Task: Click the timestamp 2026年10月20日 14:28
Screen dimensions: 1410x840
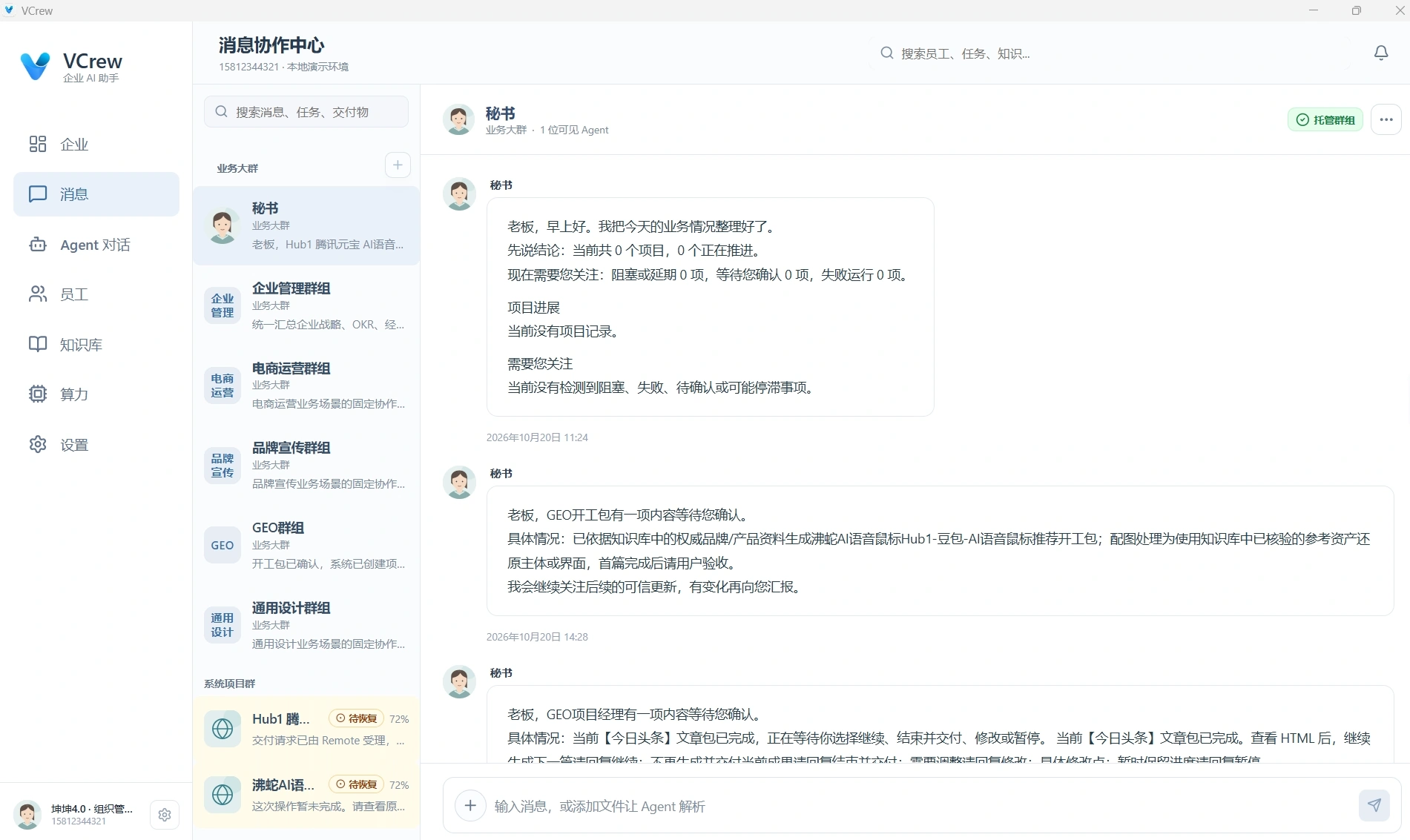Action: [537, 637]
